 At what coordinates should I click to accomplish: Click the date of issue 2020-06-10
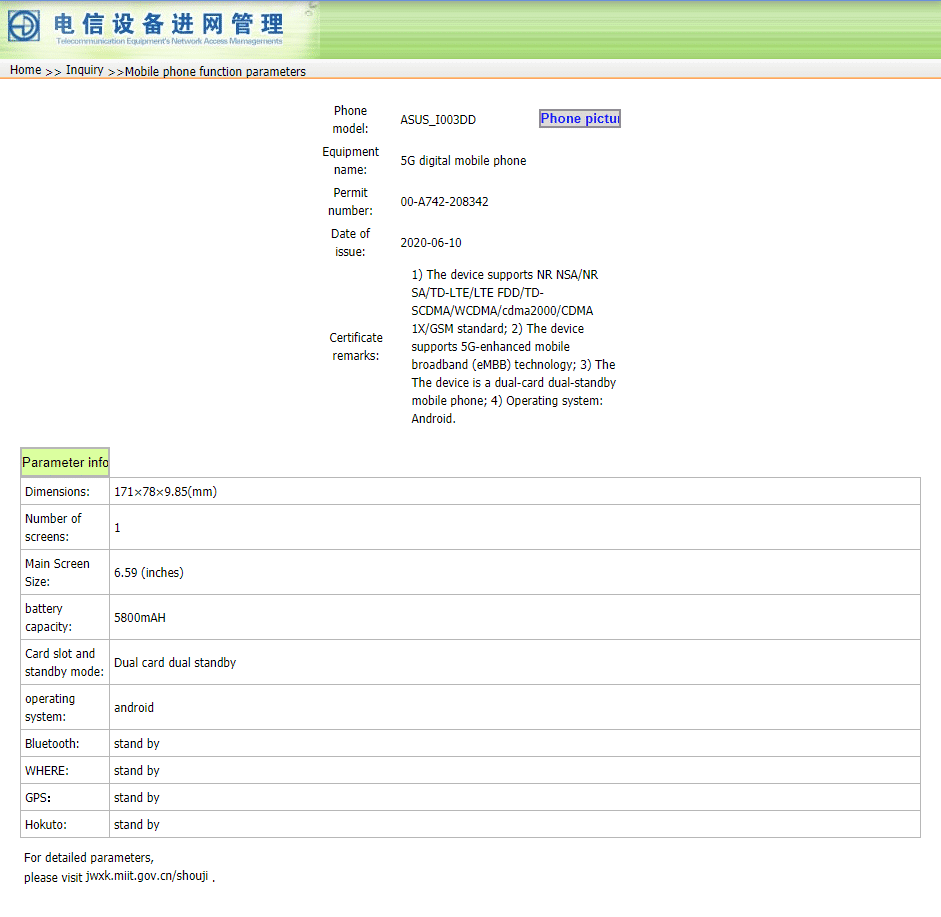point(431,242)
